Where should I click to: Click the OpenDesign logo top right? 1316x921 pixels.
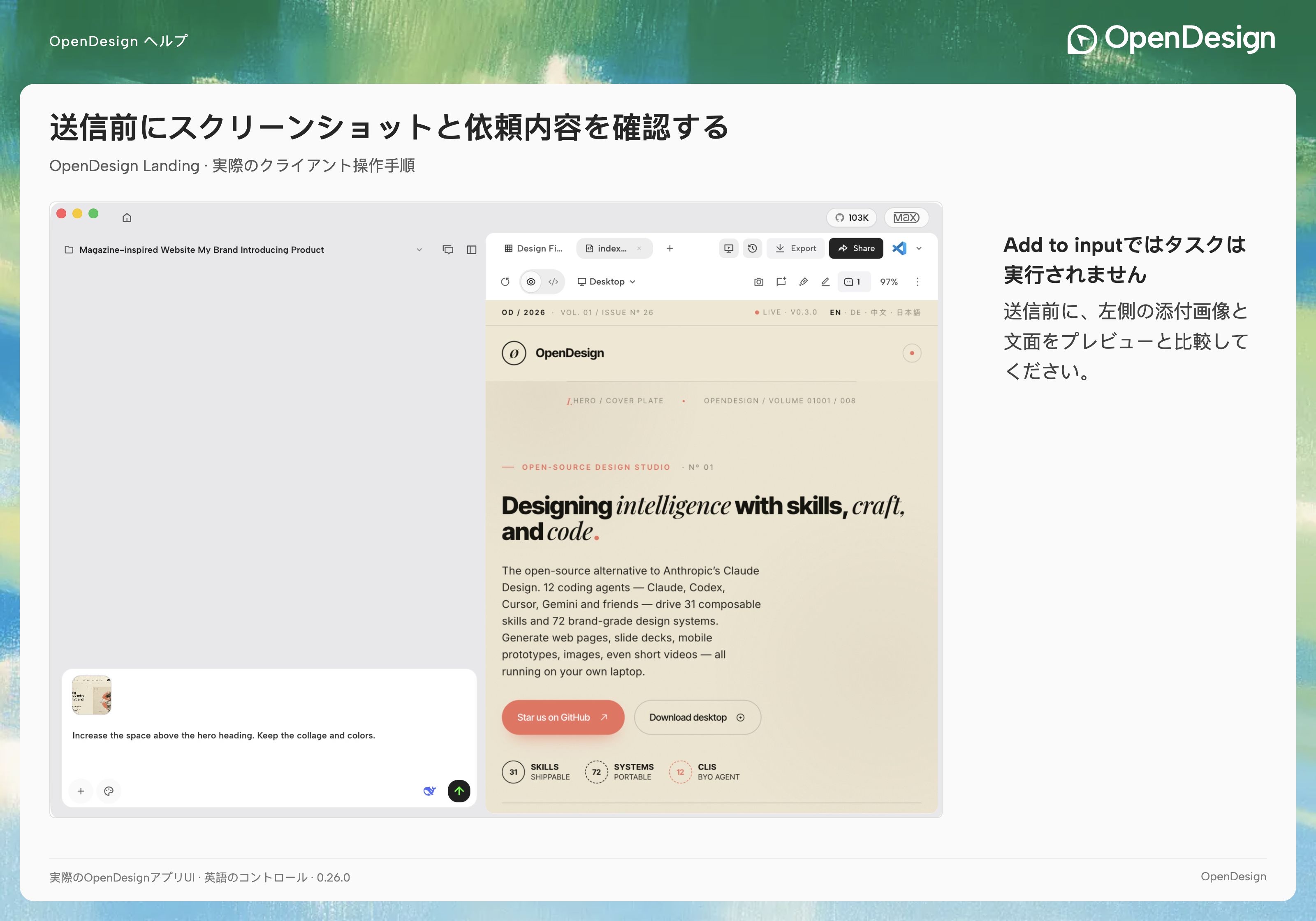1172,39
